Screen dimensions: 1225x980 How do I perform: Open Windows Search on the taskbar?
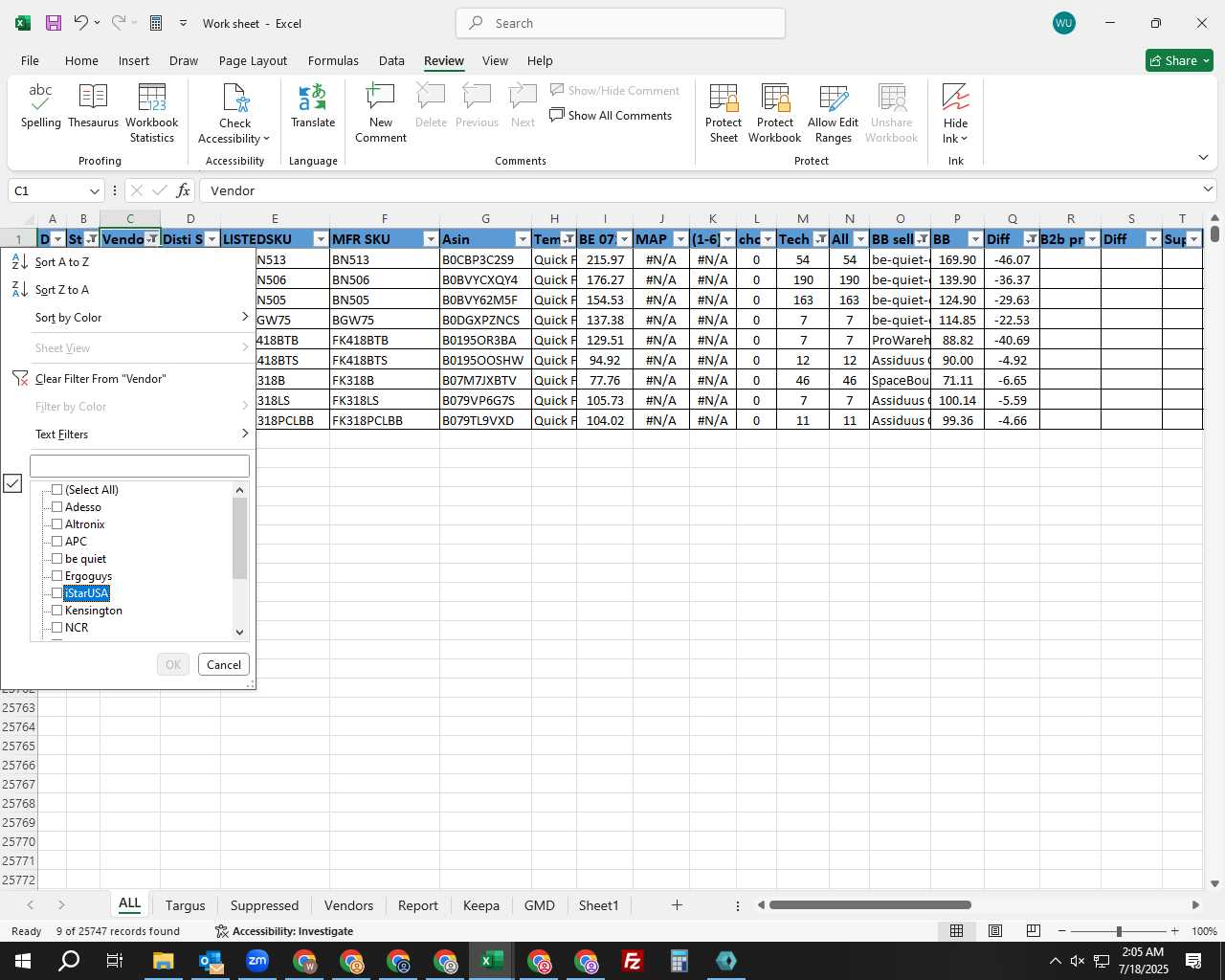coord(69,961)
